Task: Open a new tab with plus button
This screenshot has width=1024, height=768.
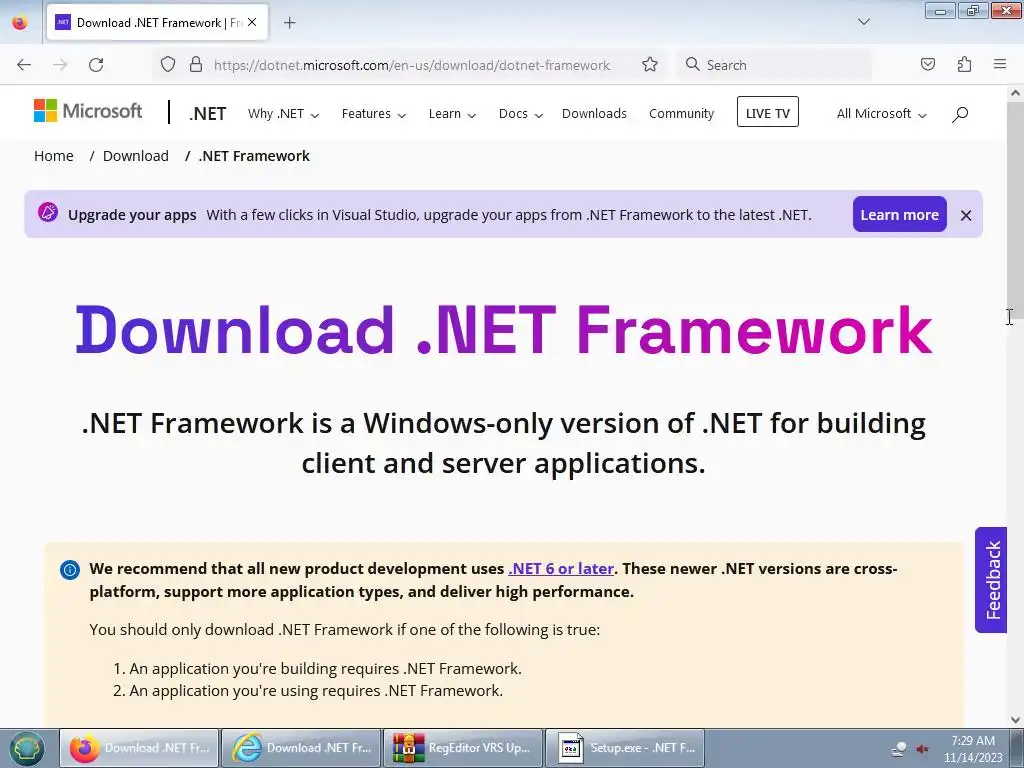Action: pyautogui.click(x=289, y=23)
